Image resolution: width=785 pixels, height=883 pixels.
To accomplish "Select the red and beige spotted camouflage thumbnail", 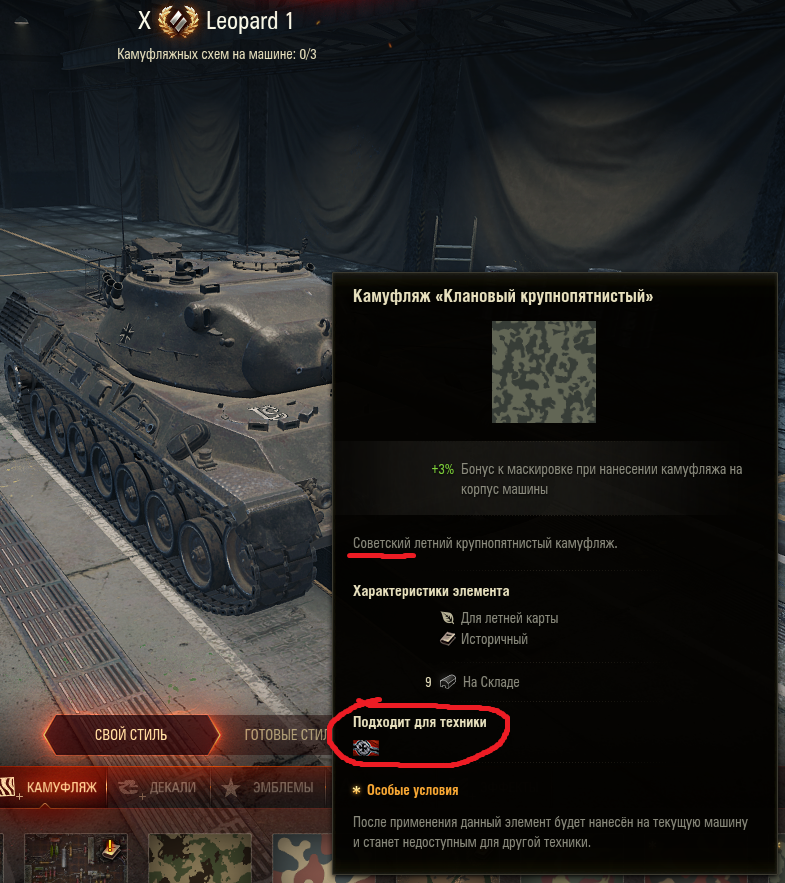I will click(303, 858).
